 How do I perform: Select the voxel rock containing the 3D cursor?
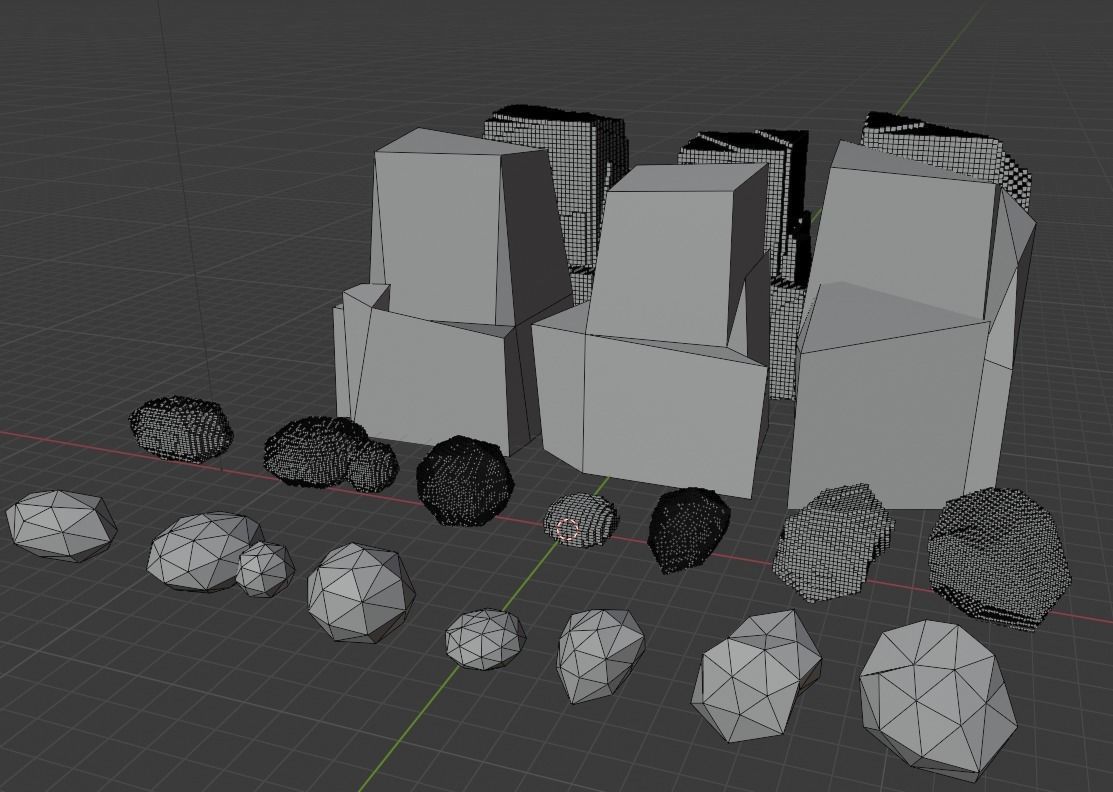coord(581,521)
